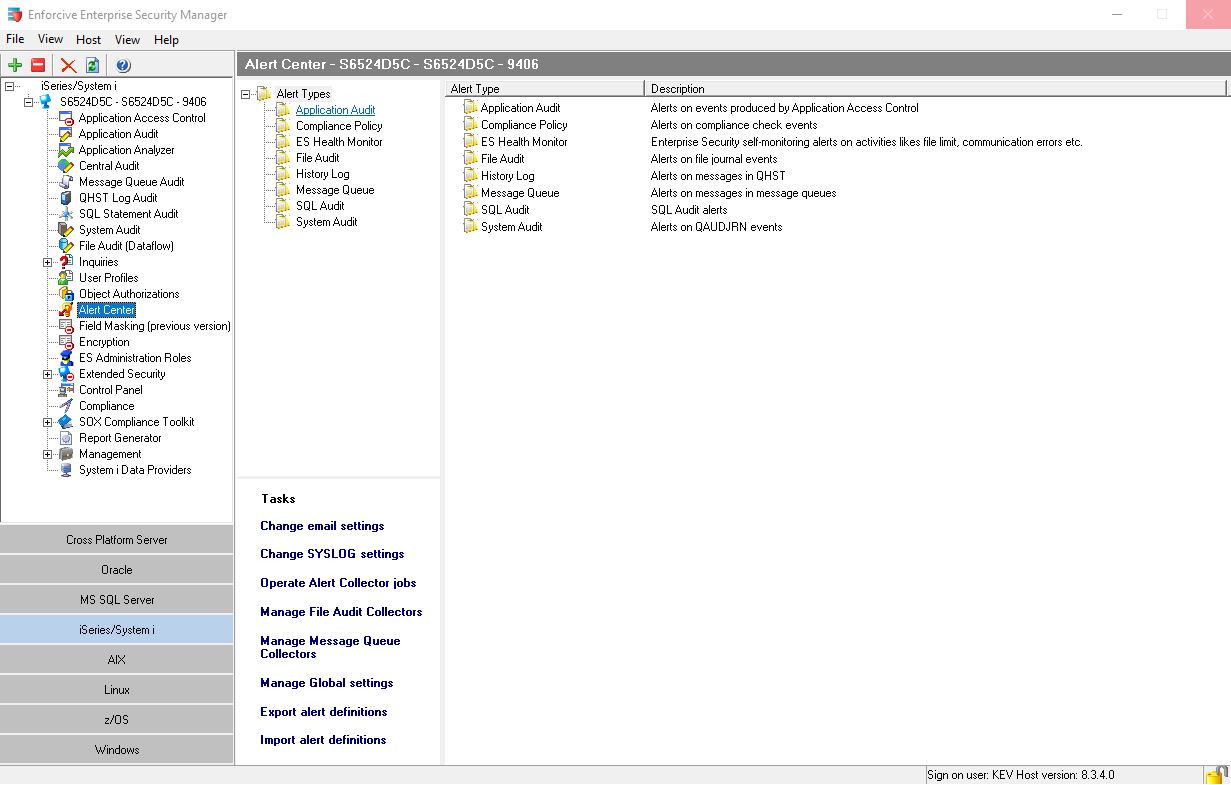Click the green plus add icon in toolbar
Image resolution: width=1231 pixels, height=785 pixels.
[15, 66]
